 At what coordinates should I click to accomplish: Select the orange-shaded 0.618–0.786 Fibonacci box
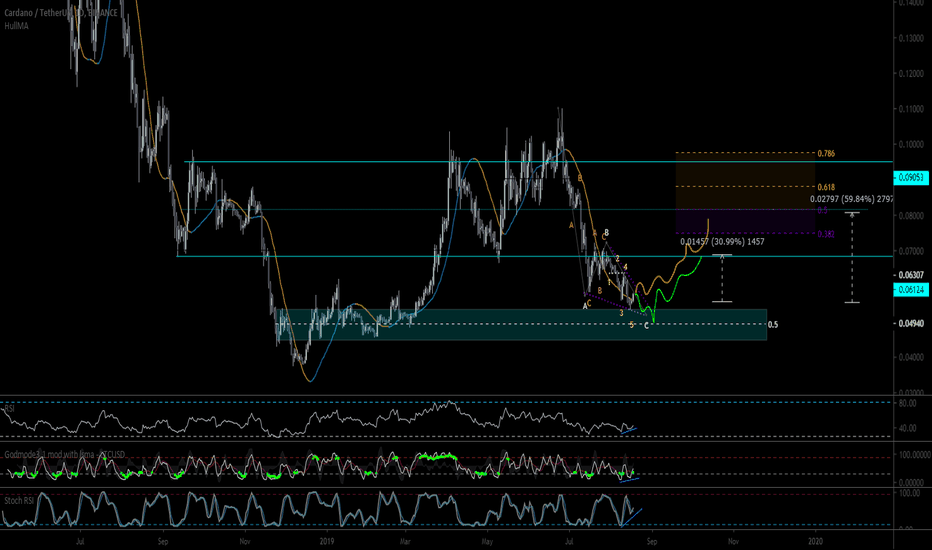pyautogui.click(x=745, y=169)
